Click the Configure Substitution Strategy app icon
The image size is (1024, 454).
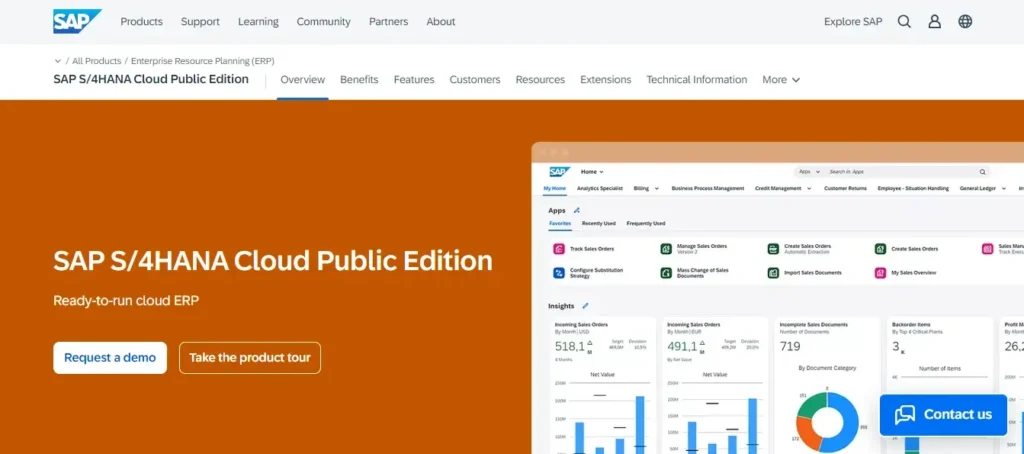(558, 273)
